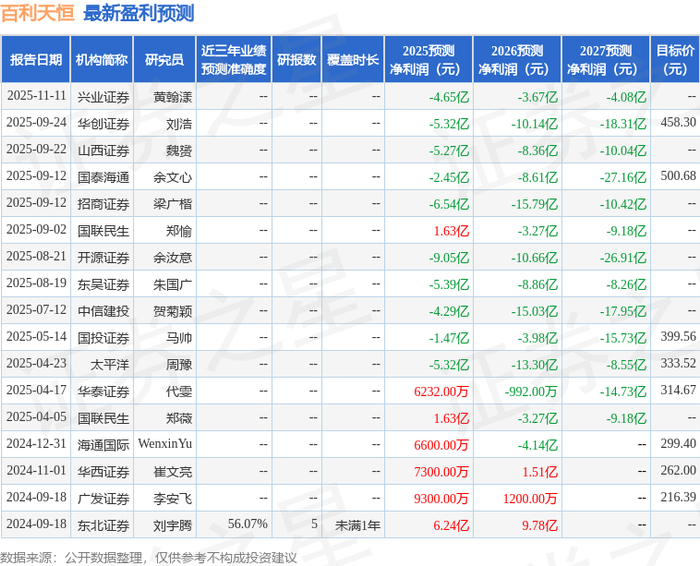Click the 7300.00万 value
Screen dimensions: 700x566
coord(441,472)
